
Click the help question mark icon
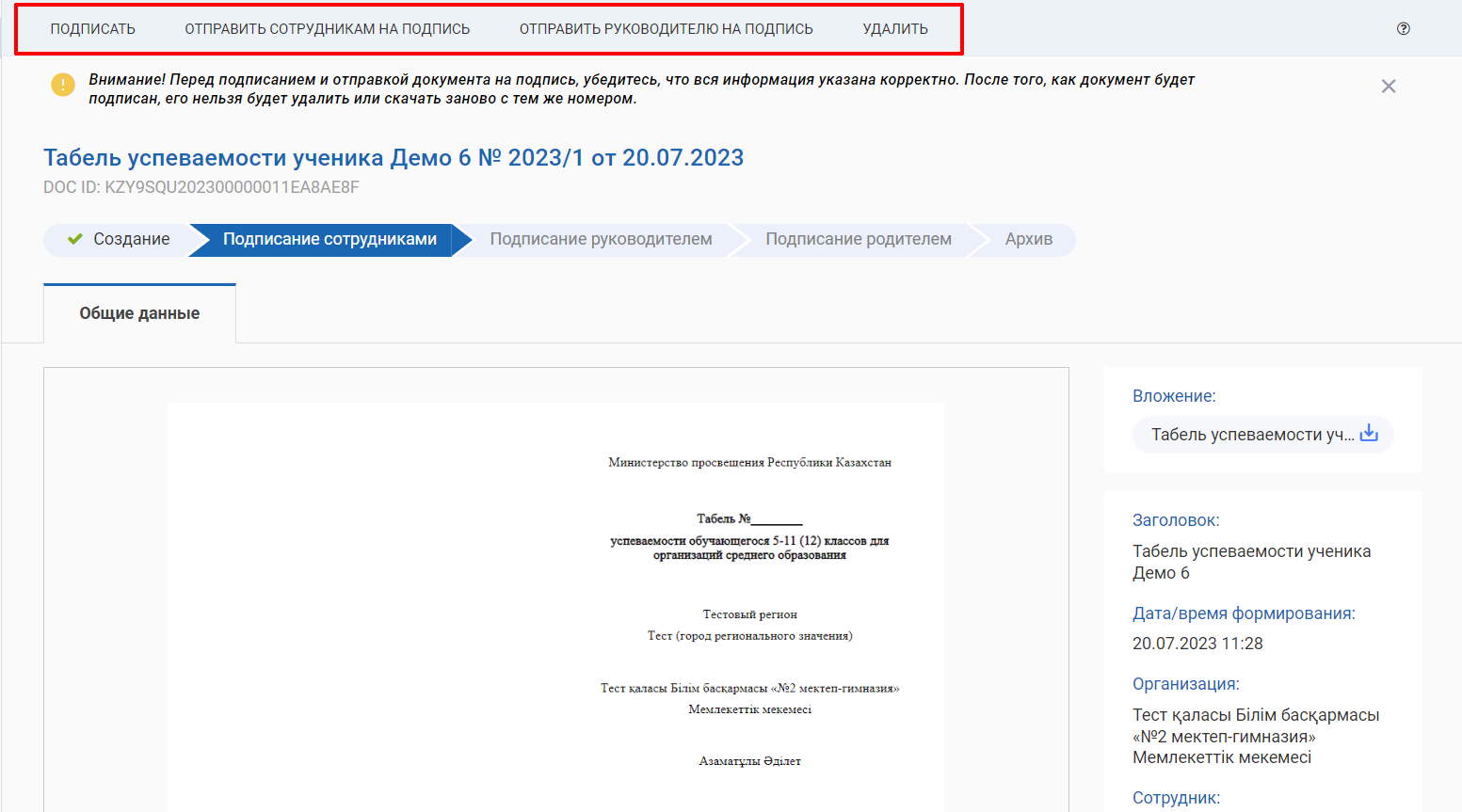(1403, 28)
